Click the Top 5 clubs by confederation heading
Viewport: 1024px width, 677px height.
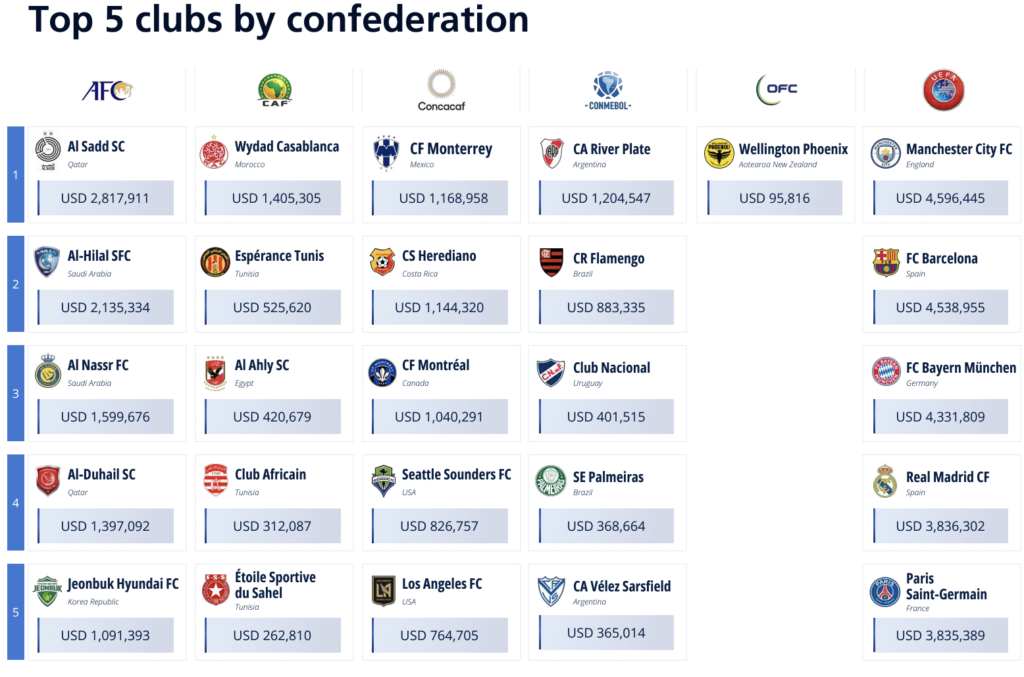(278, 19)
